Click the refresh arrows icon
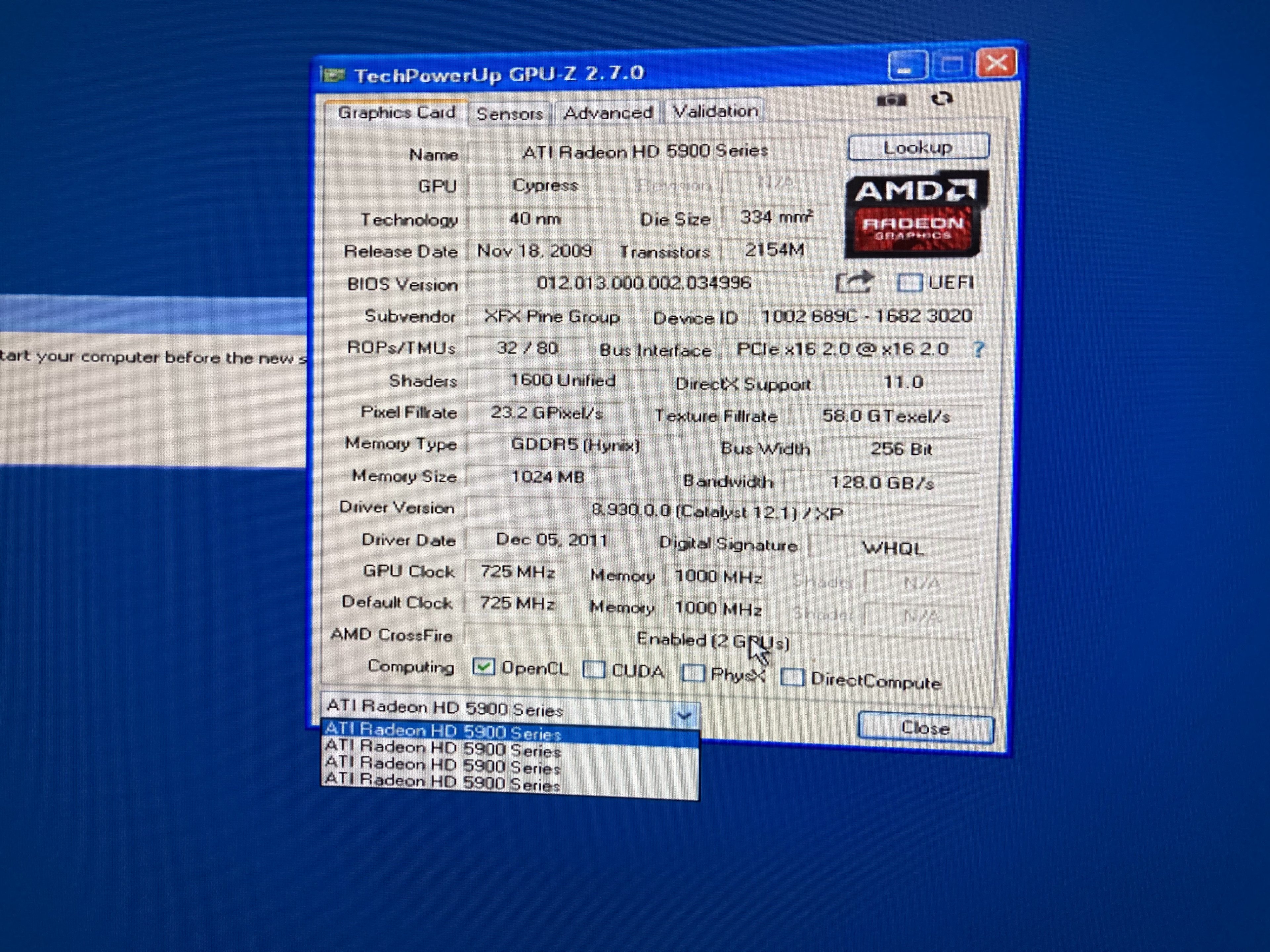The image size is (1270, 952). (x=942, y=99)
